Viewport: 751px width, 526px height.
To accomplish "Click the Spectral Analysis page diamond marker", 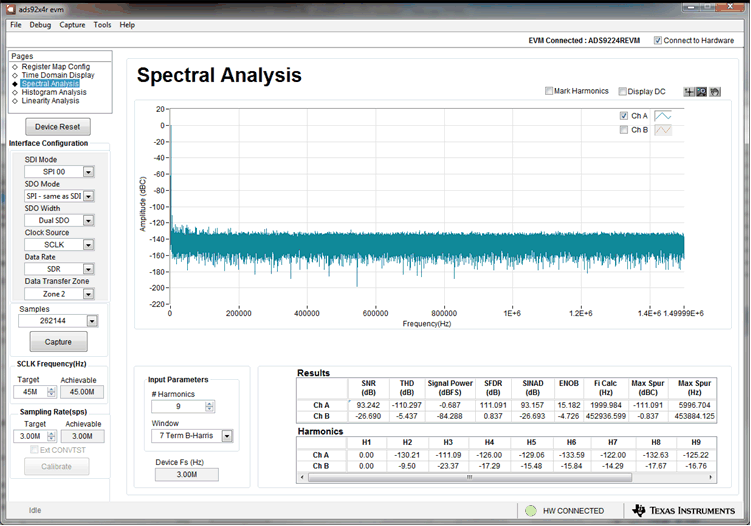I will [15, 84].
